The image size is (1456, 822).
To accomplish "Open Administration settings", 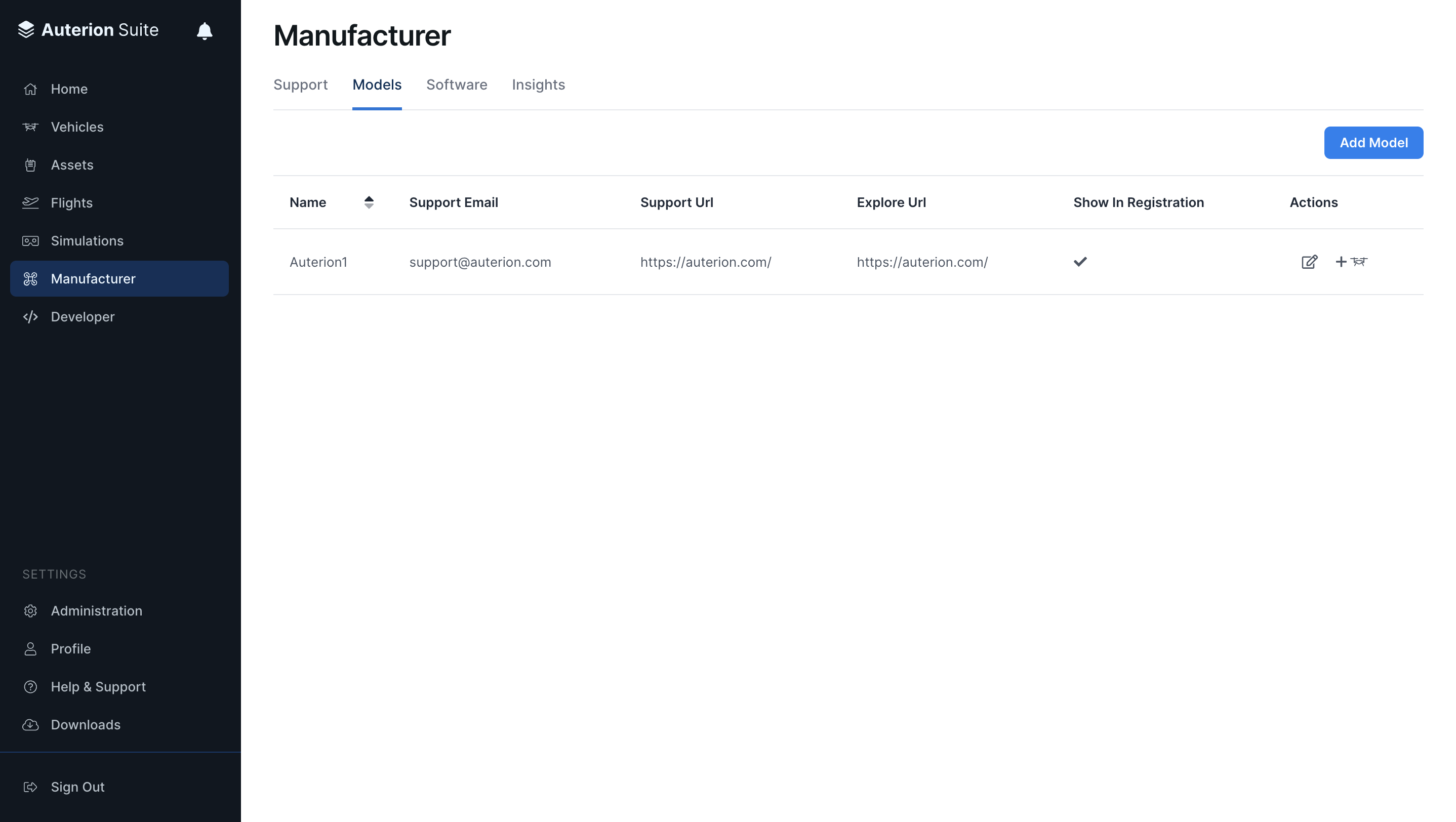I will coord(96,611).
